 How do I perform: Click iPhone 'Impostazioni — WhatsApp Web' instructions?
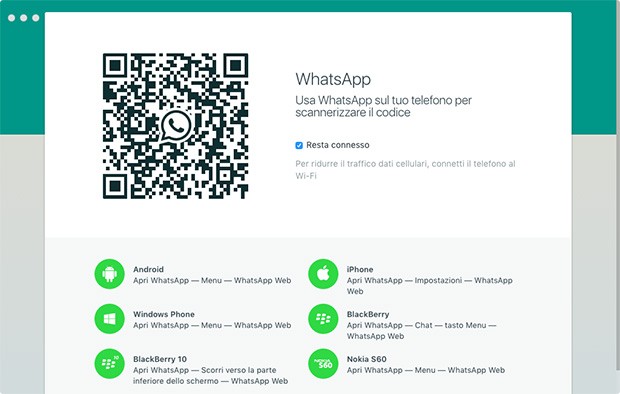pyautogui.click(x=429, y=286)
